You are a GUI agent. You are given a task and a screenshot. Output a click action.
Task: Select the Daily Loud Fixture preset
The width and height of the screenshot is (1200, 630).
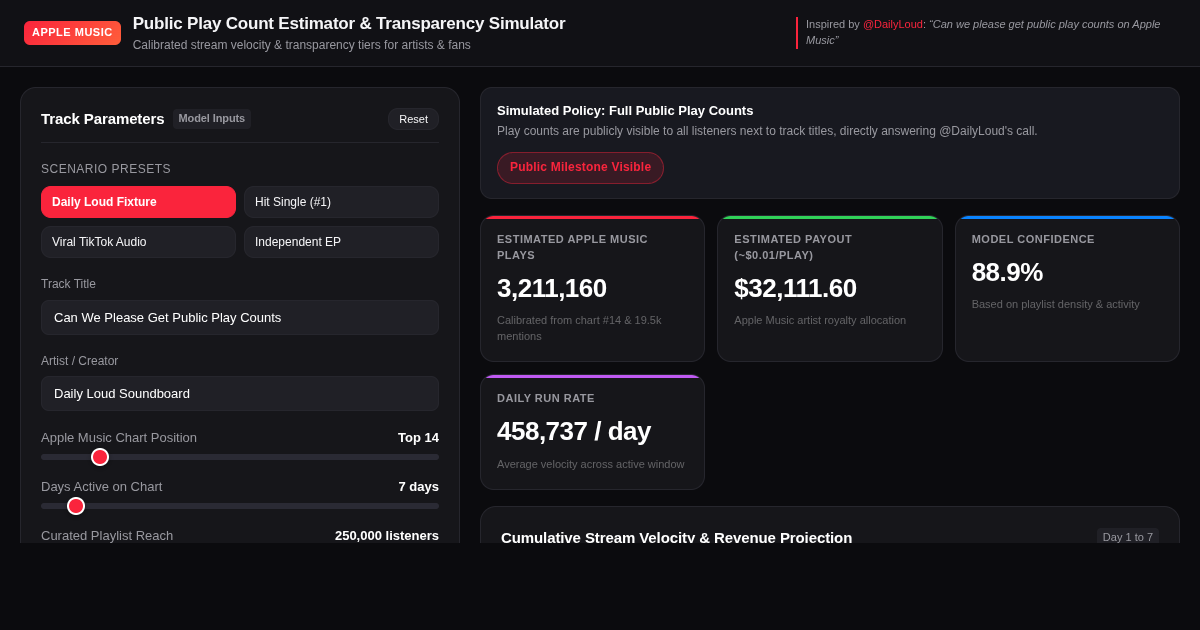(138, 202)
